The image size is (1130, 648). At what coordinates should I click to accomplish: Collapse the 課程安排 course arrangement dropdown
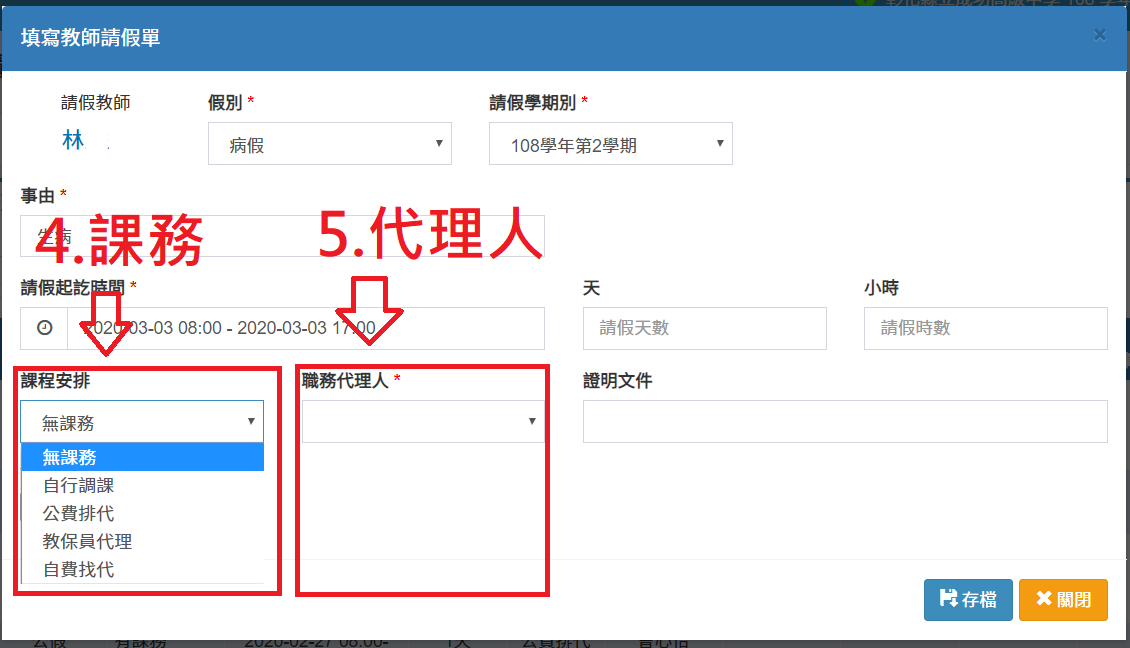(x=142, y=422)
